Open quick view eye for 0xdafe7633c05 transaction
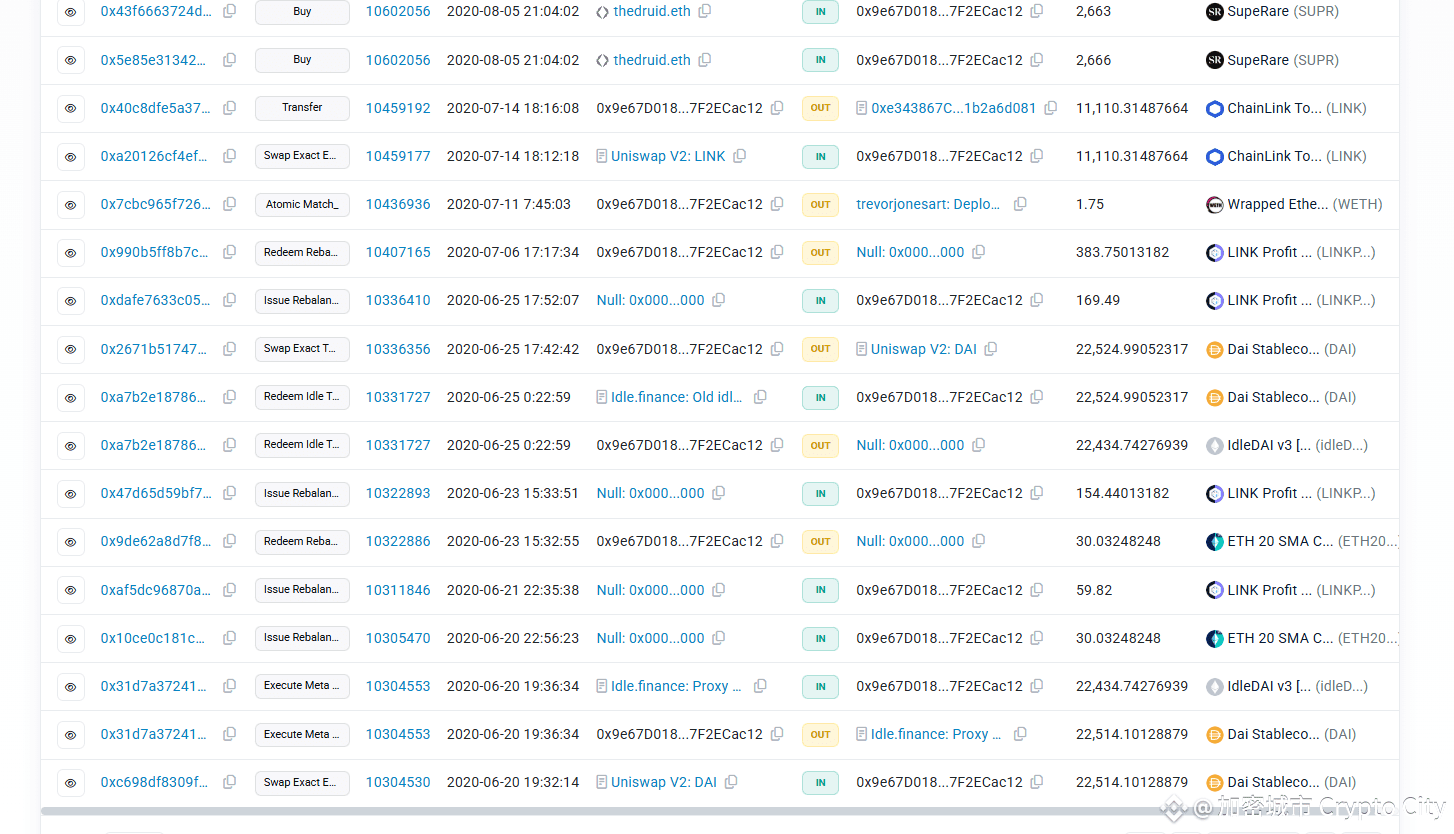This screenshot has height=834, width=1454. pos(71,301)
